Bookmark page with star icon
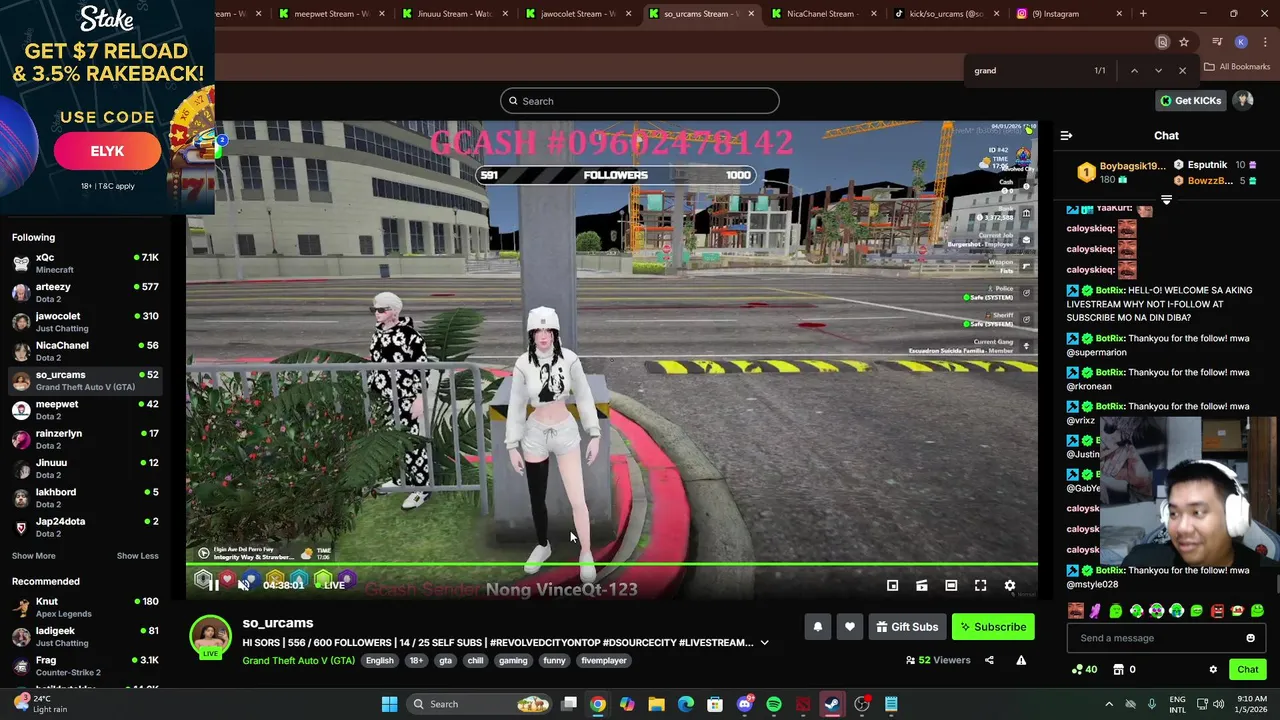 click(1184, 42)
